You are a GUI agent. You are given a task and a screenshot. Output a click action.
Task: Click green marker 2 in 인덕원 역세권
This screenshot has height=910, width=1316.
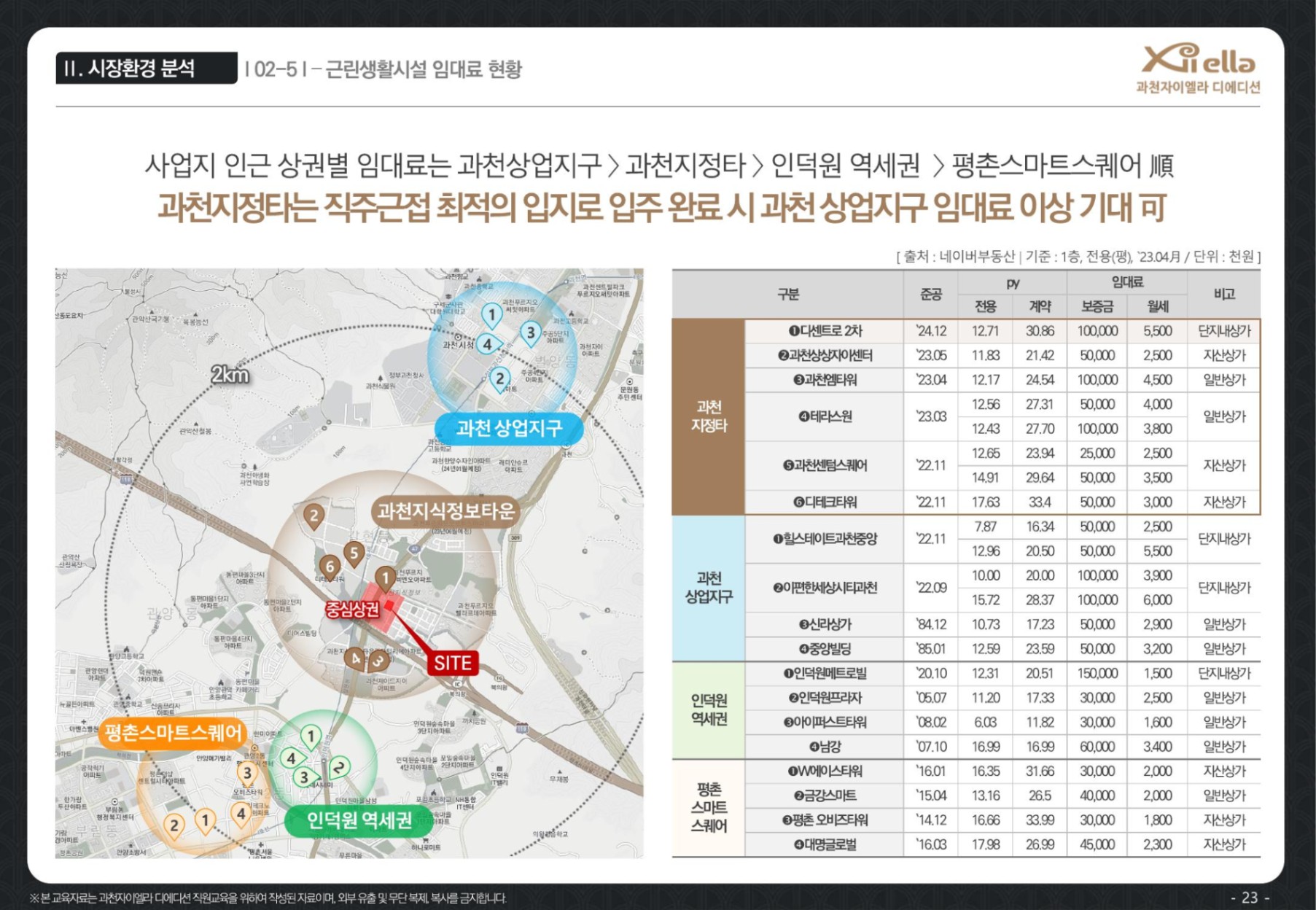tap(339, 767)
